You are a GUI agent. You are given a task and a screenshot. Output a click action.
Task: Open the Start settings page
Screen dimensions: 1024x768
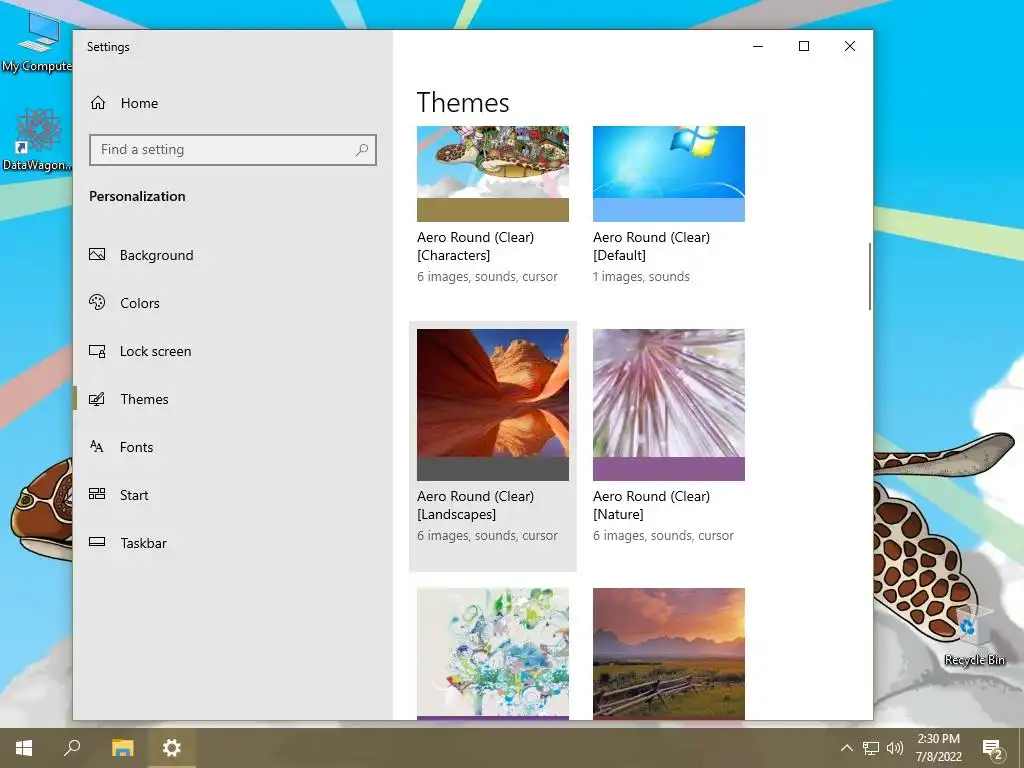point(134,495)
